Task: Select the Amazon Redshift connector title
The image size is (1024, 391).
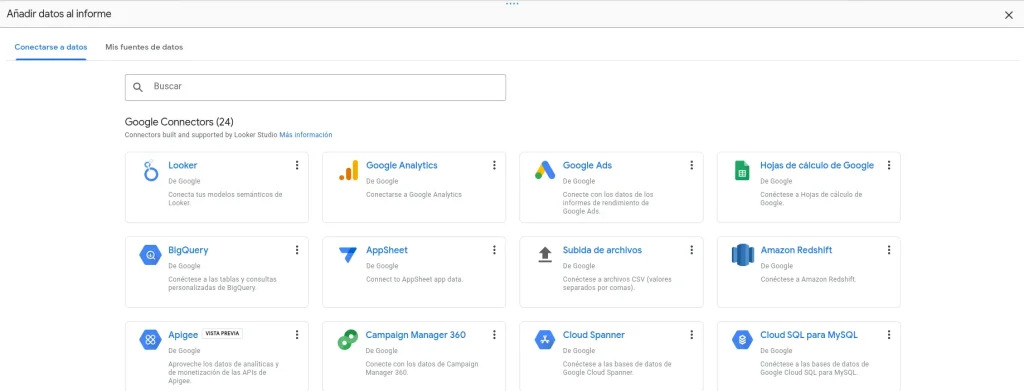Action: point(796,250)
